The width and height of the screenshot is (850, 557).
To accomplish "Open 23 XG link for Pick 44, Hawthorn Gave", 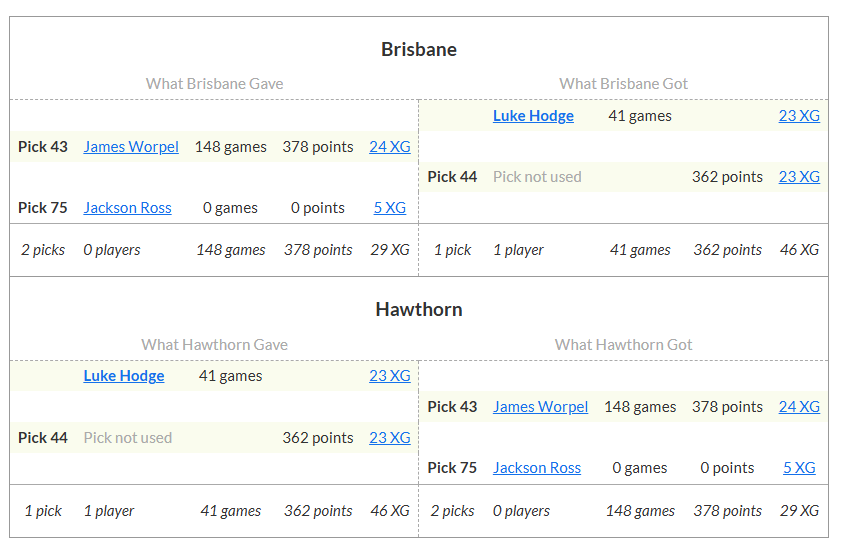I will pyautogui.click(x=389, y=438).
